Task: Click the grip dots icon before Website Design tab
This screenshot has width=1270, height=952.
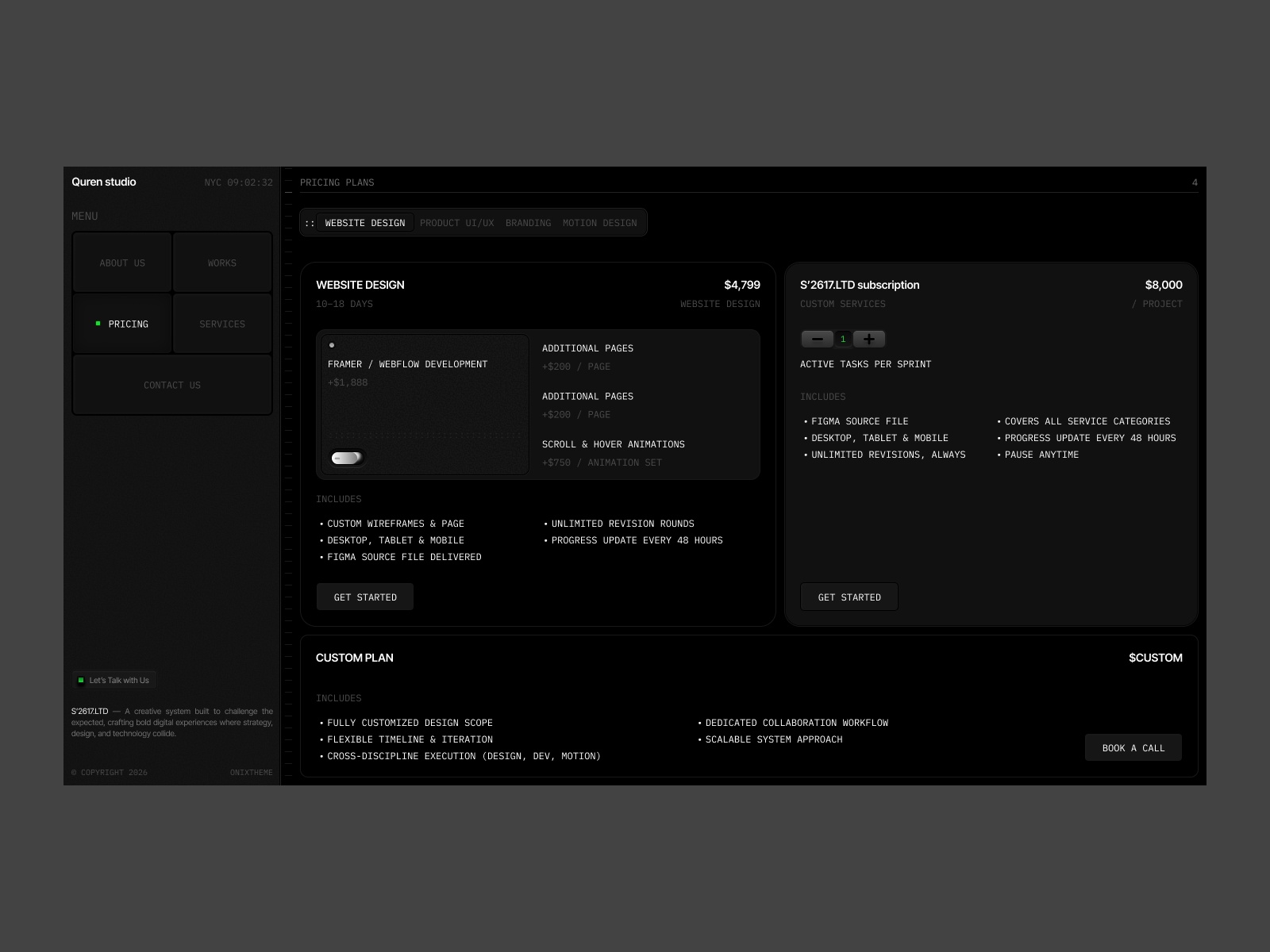Action: (x=310, y=223)
